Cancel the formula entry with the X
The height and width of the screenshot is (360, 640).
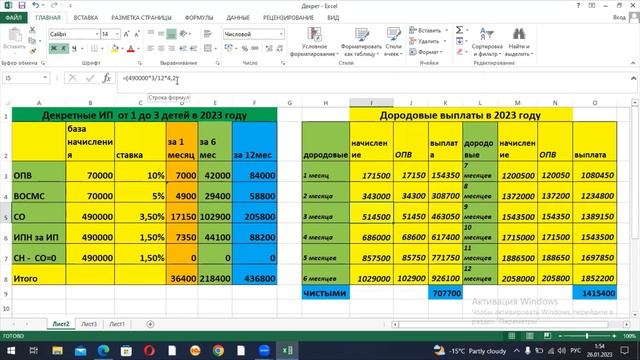tap(73, 78)
